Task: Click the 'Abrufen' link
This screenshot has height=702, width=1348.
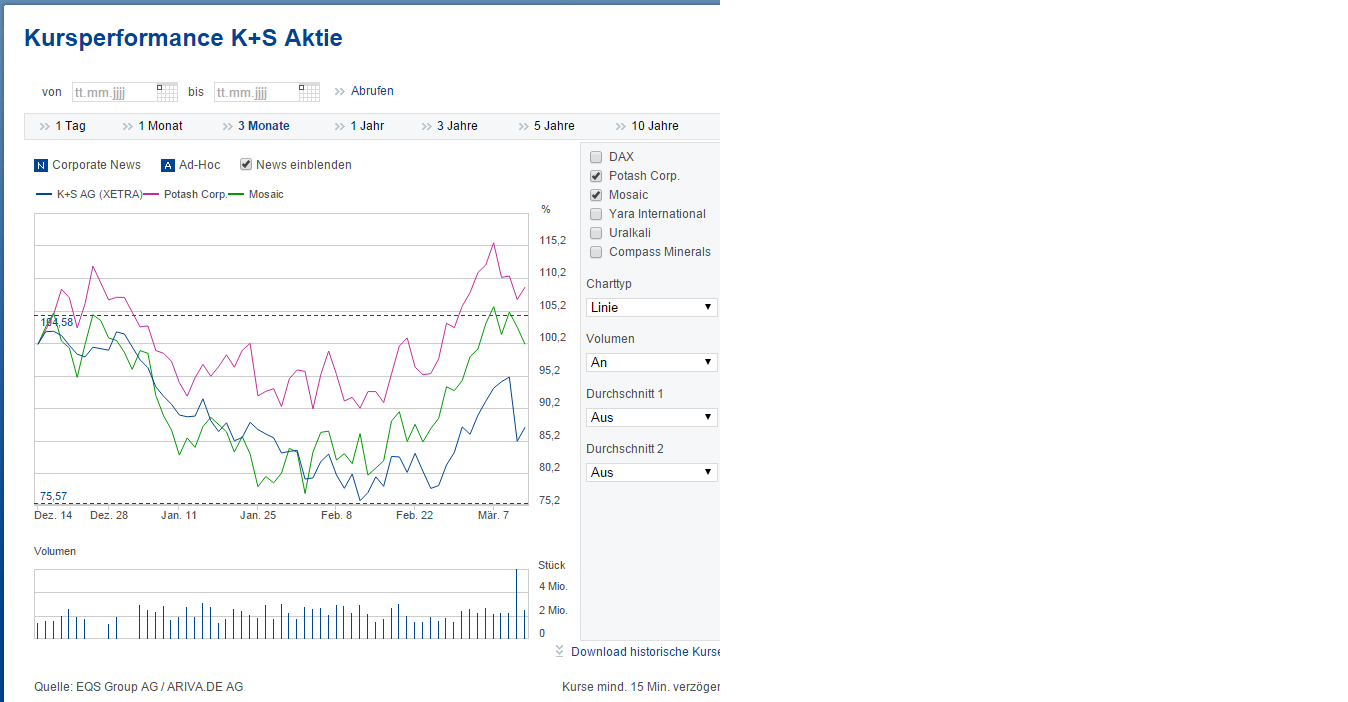Action: pos(372,91)
